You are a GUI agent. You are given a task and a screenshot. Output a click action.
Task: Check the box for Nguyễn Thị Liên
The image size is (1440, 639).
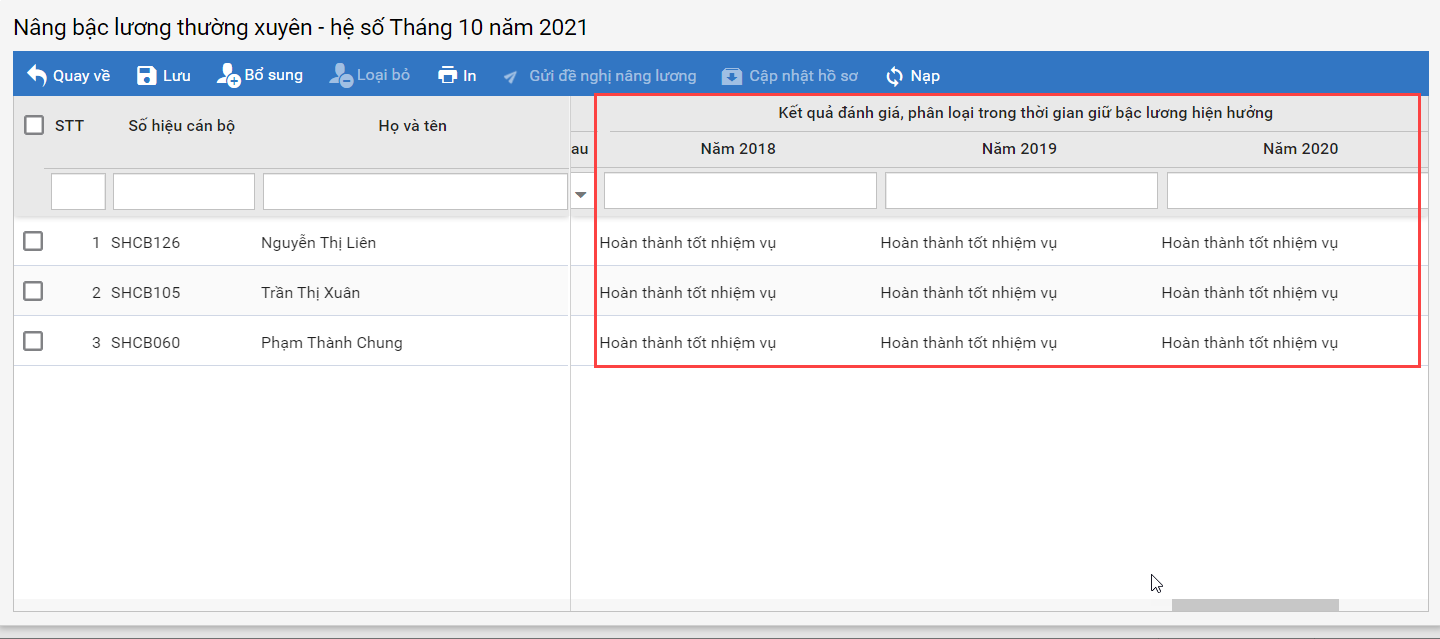coord(33,241)
